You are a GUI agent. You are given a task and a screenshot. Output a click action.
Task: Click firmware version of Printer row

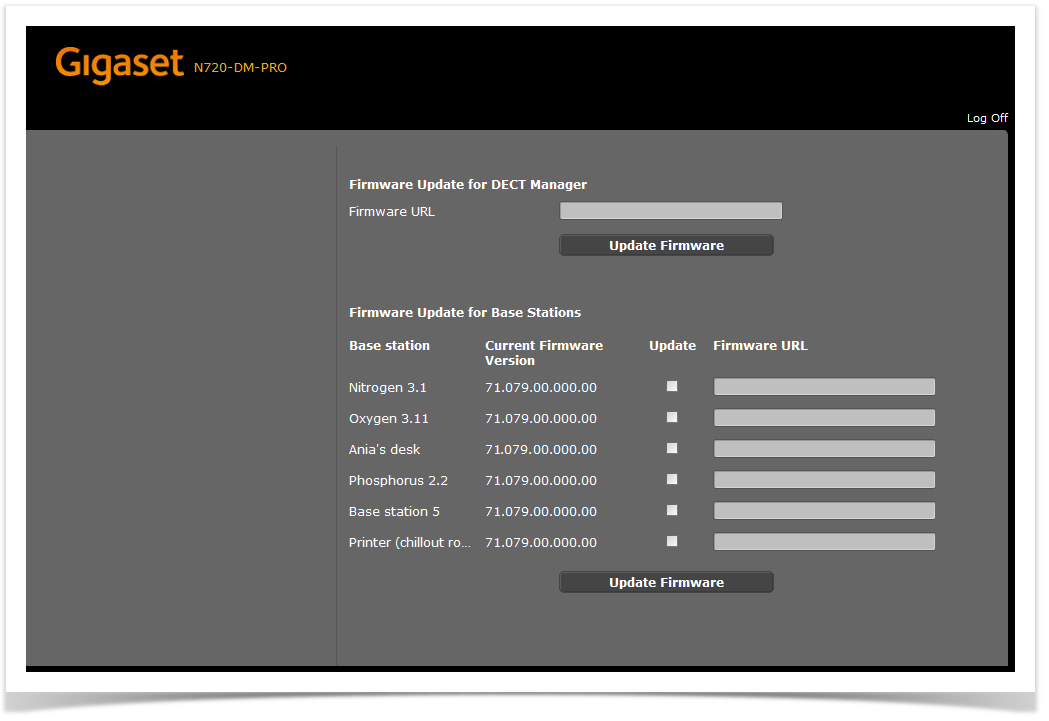541,542
